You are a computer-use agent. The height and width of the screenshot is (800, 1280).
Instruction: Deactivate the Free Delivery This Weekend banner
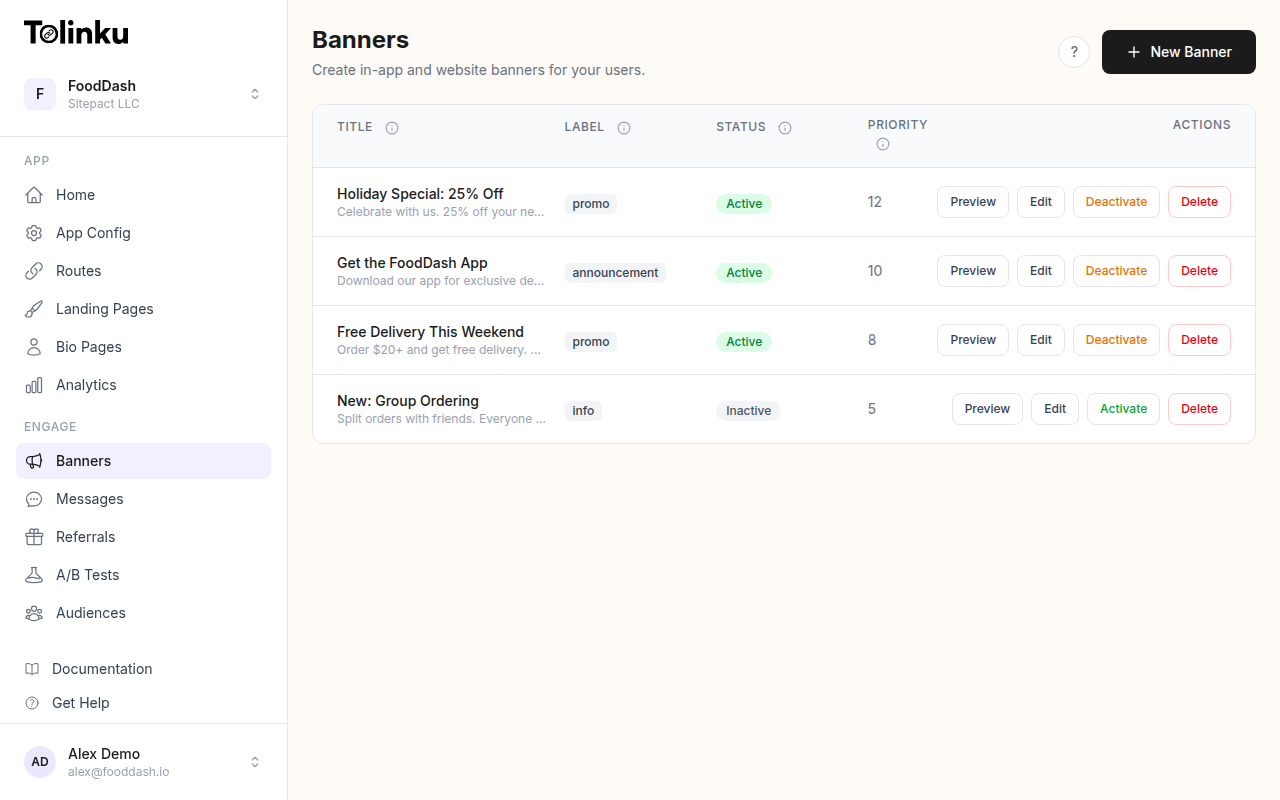[1116, 339]
